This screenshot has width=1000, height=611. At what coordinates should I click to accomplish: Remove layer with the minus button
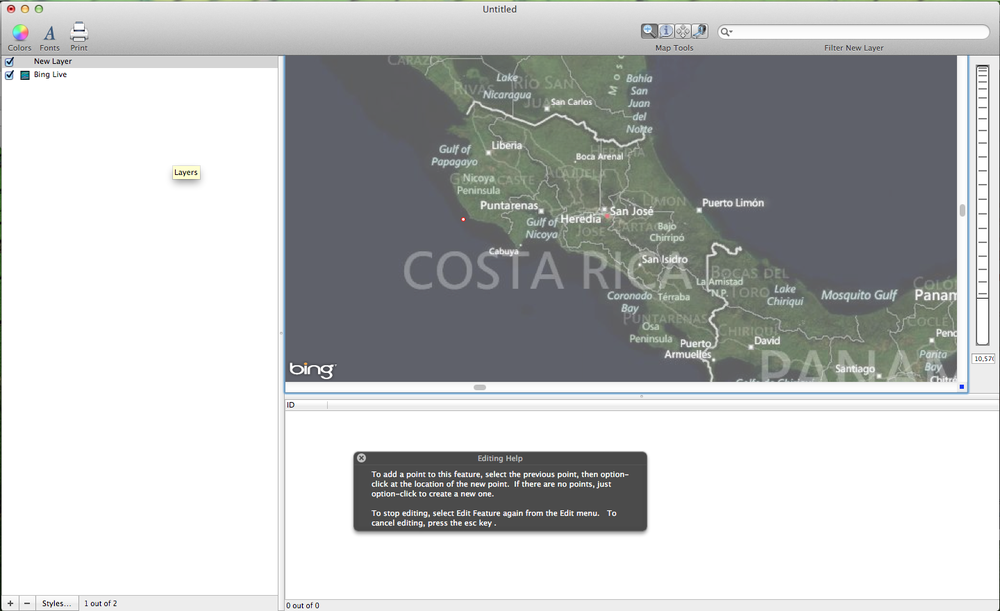coord(26,603)
